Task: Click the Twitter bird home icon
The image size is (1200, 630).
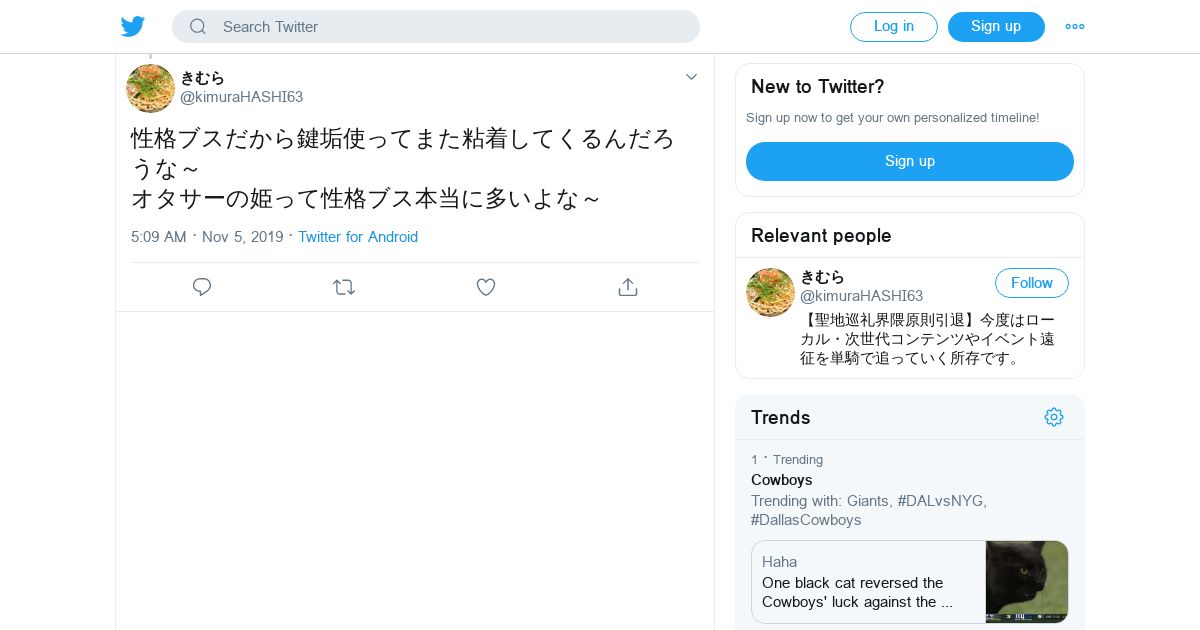Action: (133, 27)
